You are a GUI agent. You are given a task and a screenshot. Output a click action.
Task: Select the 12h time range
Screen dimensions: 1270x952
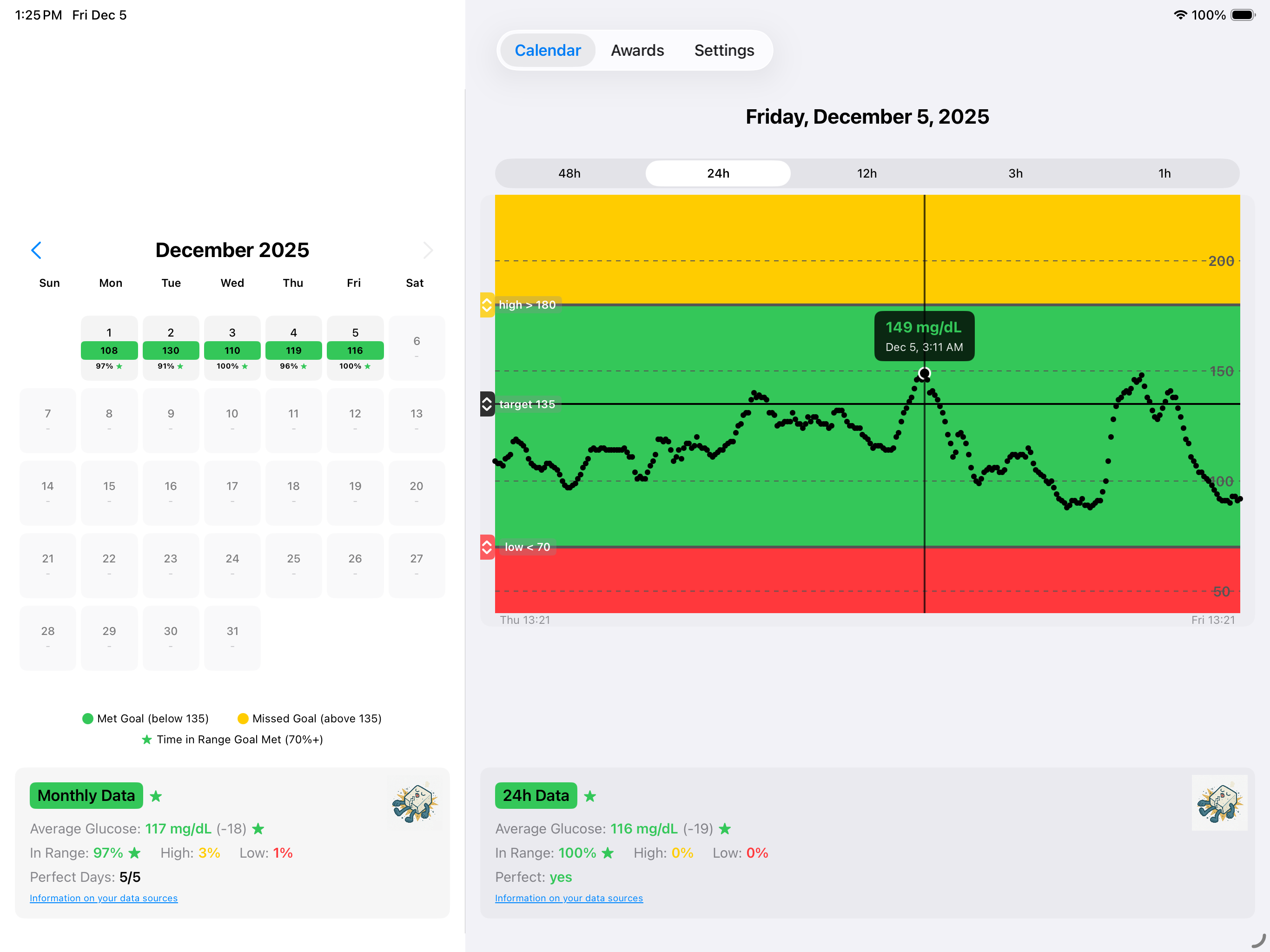(867, 173)
